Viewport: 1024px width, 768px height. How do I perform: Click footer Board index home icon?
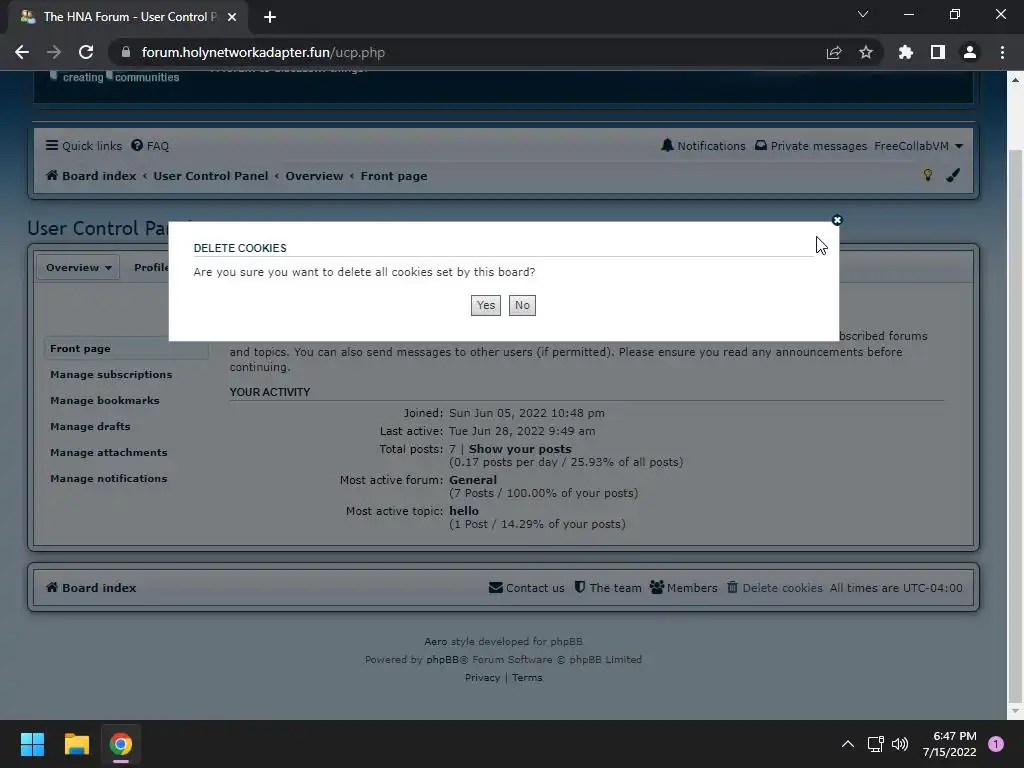(52, 588)
